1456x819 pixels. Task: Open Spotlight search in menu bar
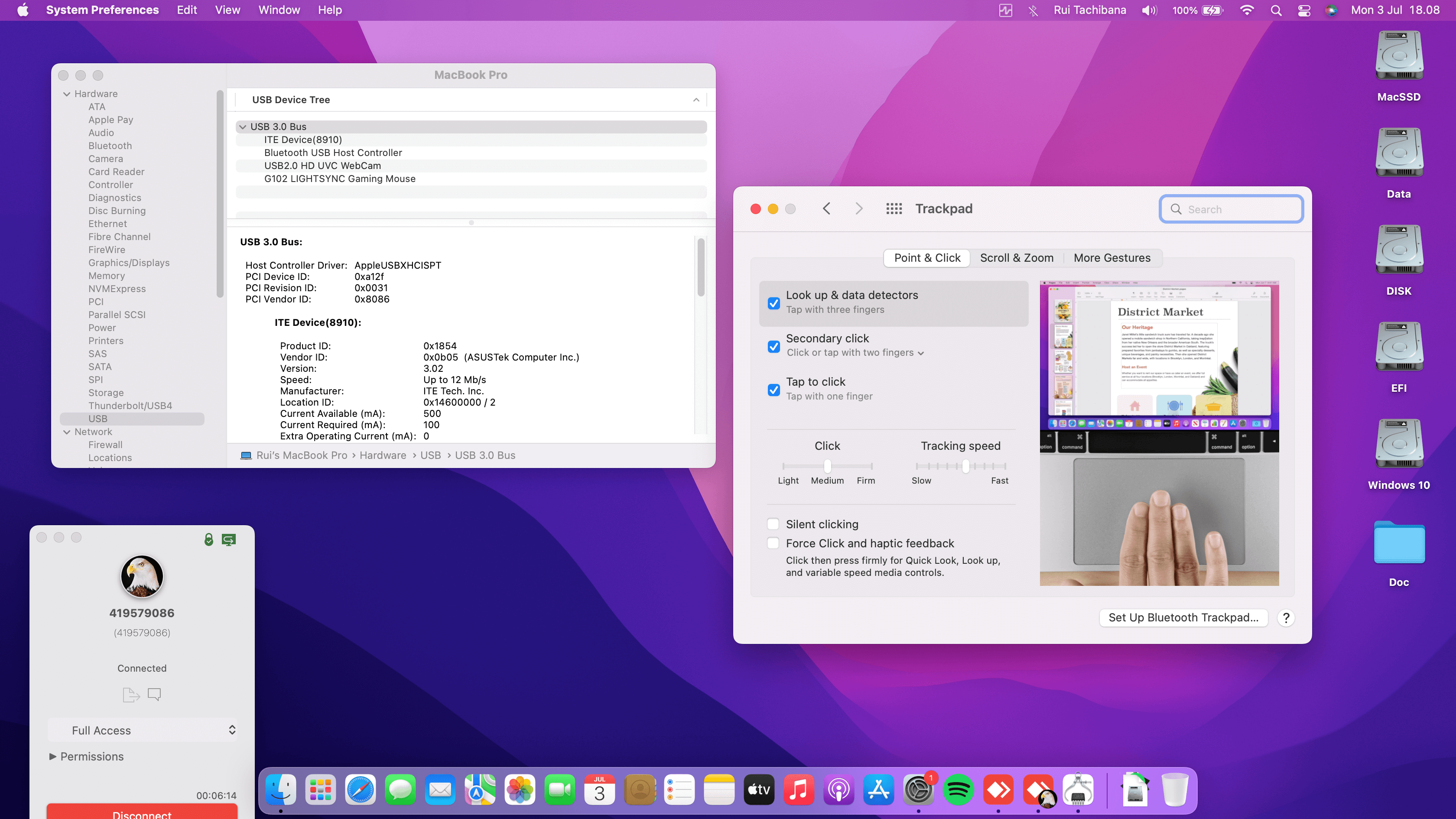tap(1276, 10)
